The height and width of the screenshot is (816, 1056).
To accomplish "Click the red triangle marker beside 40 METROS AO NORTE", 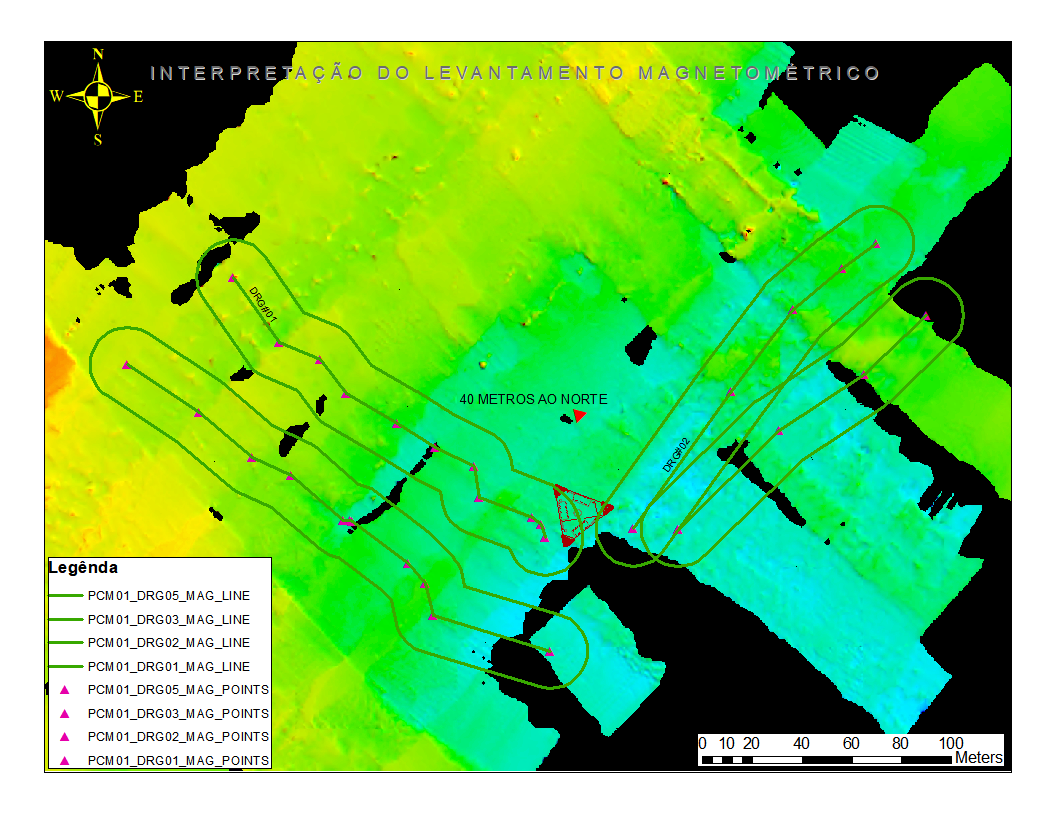I will (579, 415).
